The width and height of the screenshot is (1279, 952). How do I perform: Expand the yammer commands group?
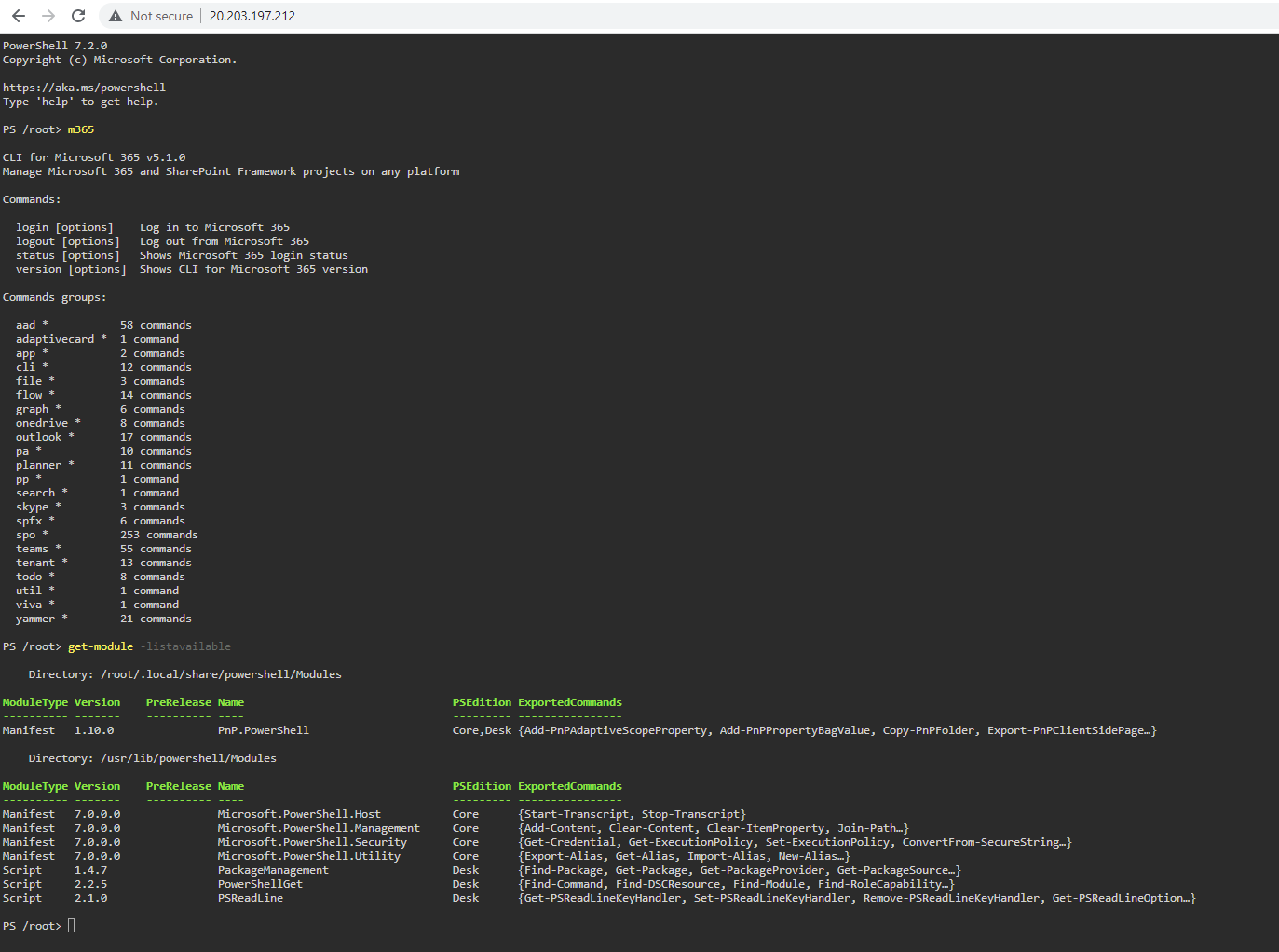coord(37,618)
